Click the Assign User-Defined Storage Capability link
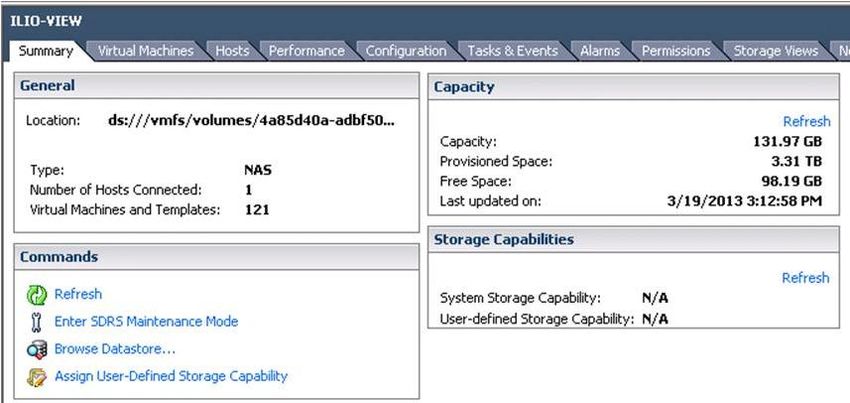Screen dimensions: 850x403 coord(171,376)
